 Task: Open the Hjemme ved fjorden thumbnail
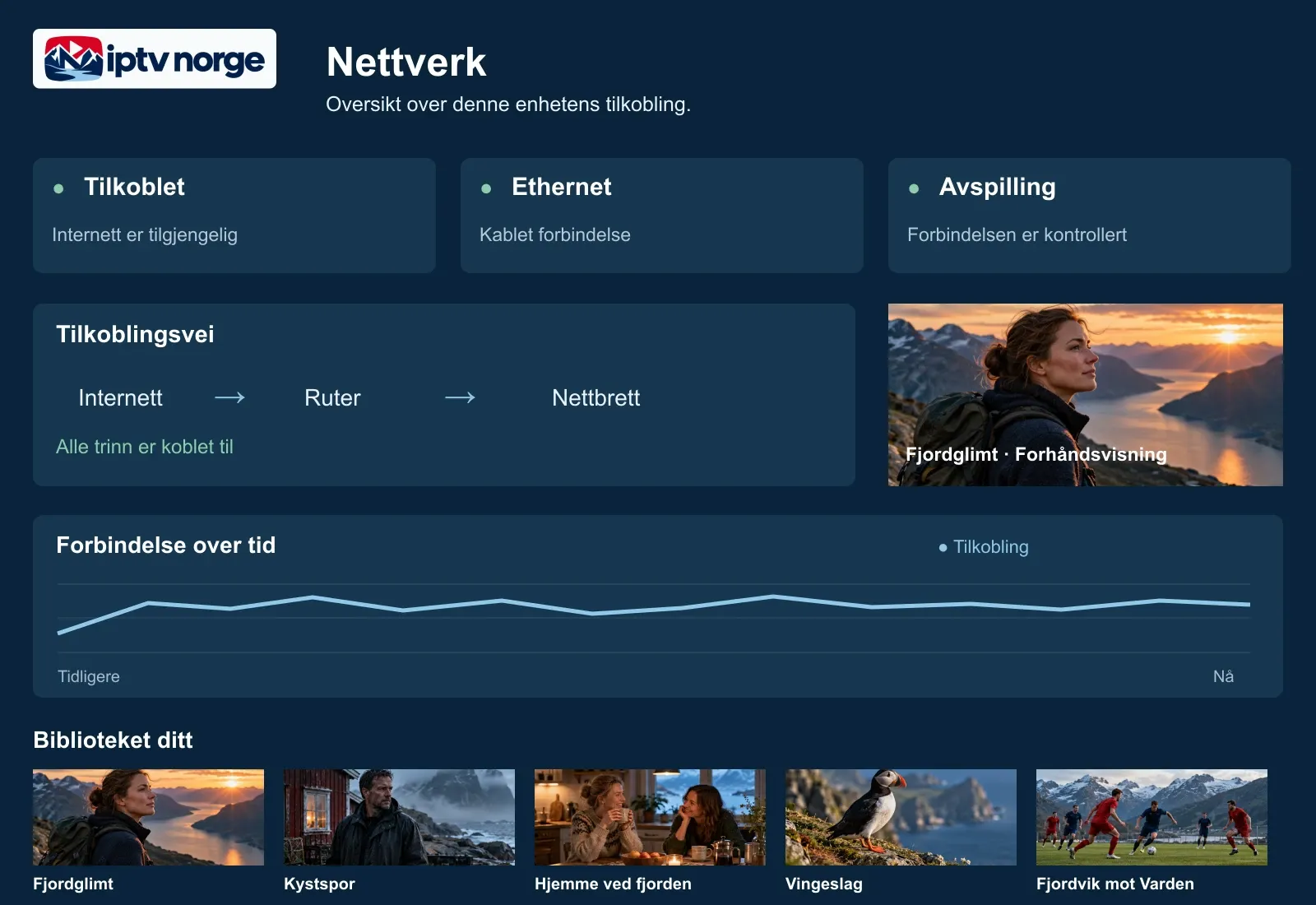coord(650,817)
